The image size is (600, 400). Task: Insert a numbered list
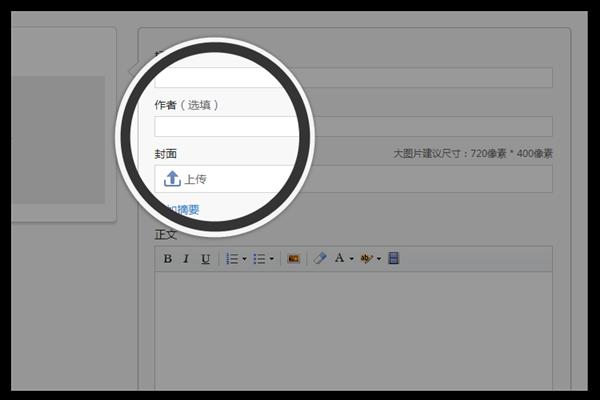(231, 259)
